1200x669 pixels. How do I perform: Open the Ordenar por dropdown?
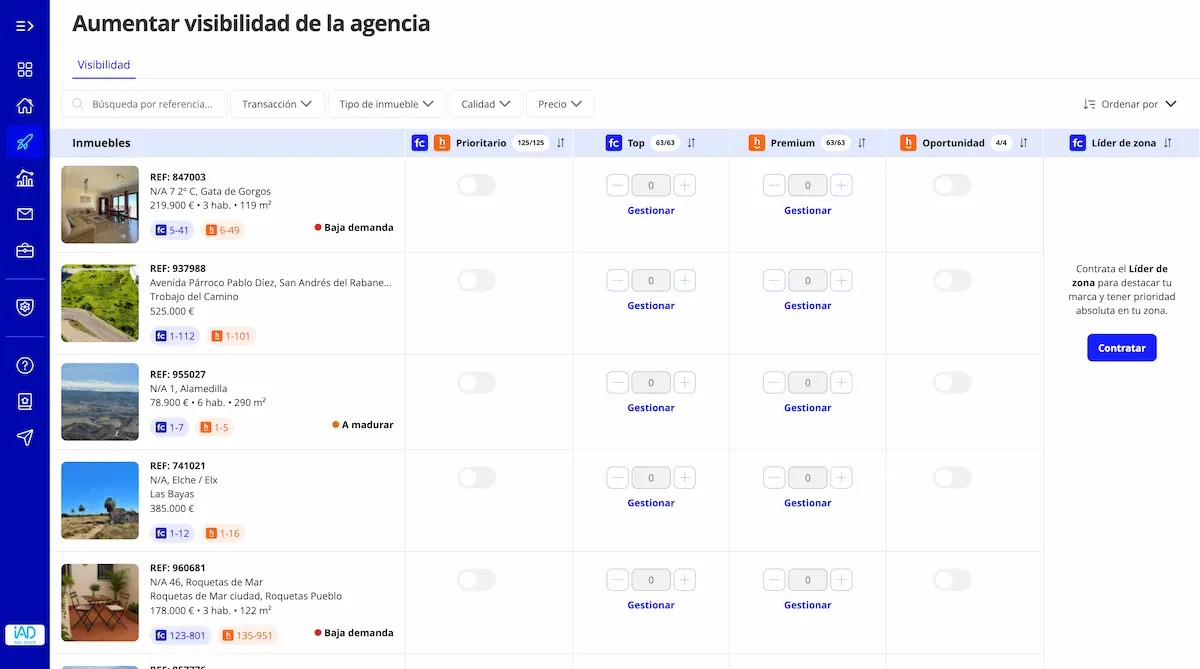[x=1130, y=104]
